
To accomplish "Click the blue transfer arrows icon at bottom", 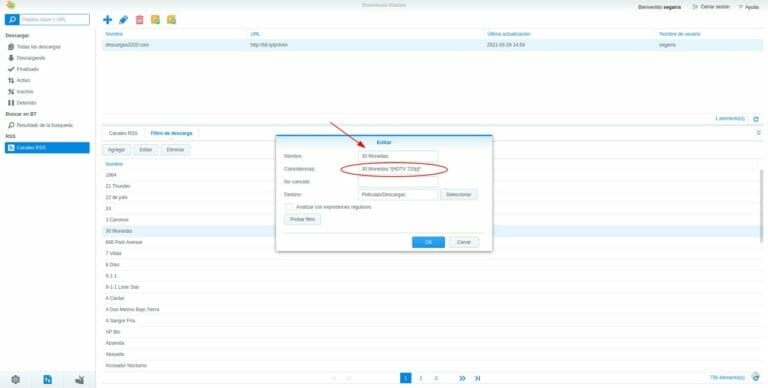I will pyautogui.click(x=48, y=379).
